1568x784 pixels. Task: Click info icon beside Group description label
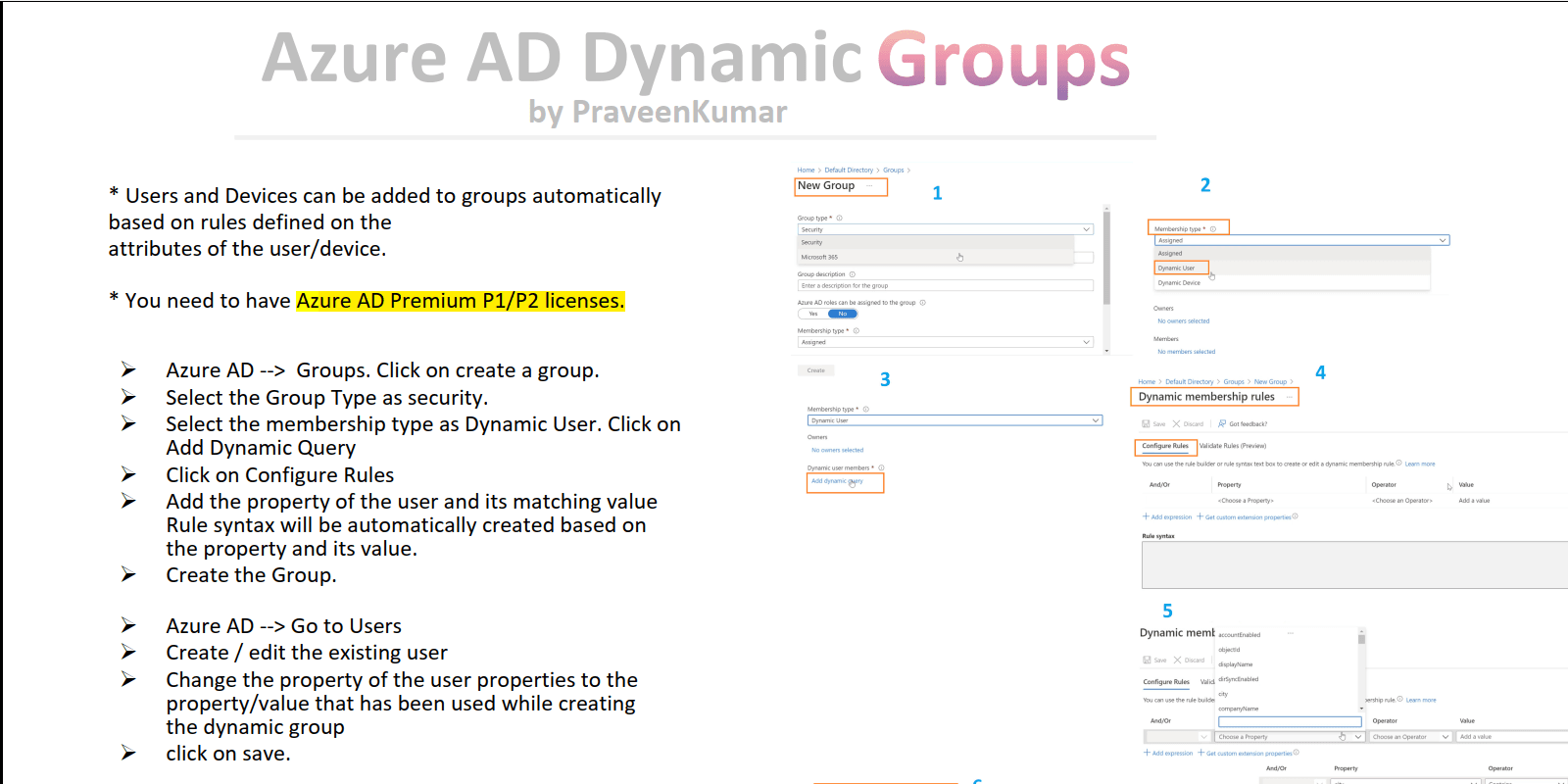pyautogui.click(x=852, y=274)
